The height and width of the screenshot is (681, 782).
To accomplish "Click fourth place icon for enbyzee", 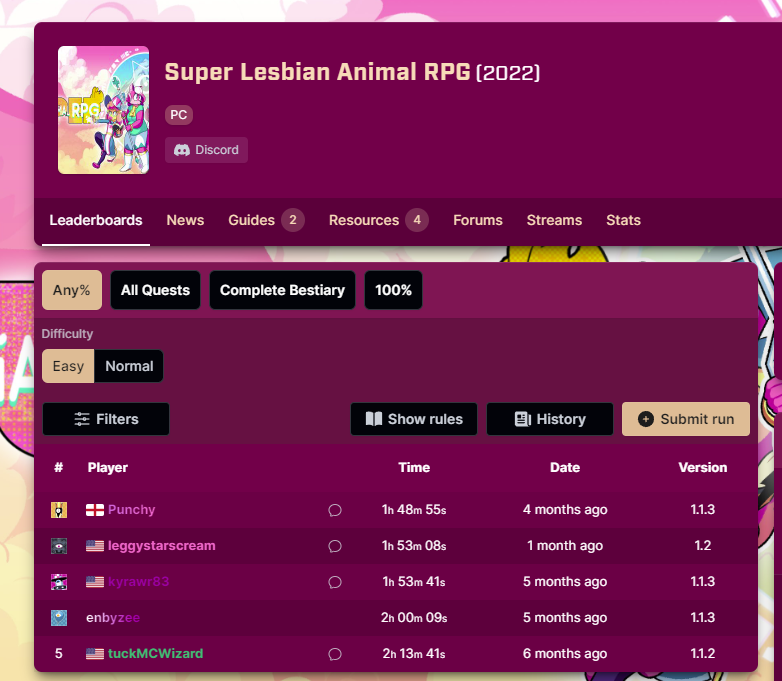I will pos(59,618).
